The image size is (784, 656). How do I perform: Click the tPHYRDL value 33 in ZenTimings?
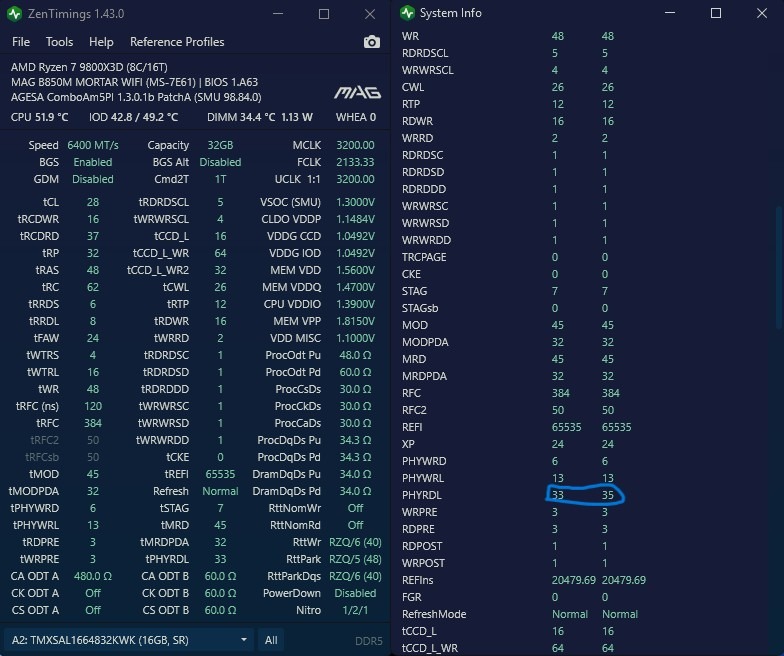coord(220,559)
